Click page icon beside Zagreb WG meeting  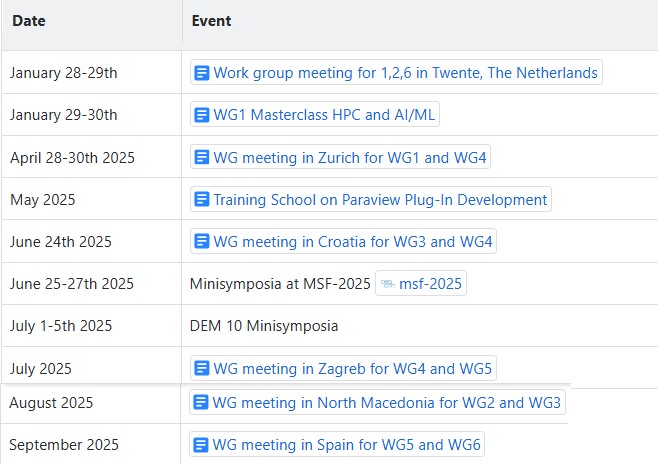click(x=201, y=369)
